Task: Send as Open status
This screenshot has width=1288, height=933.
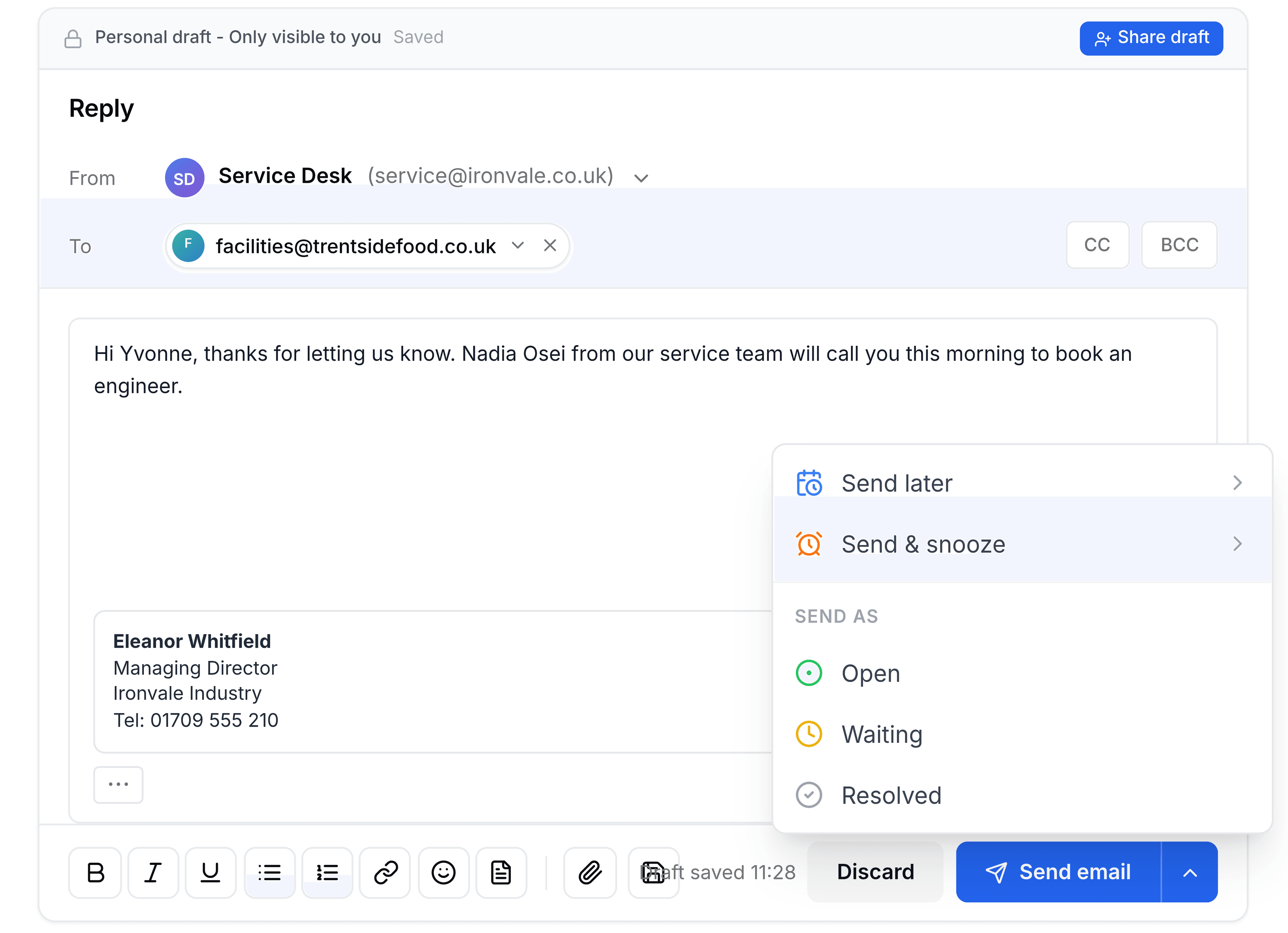Action: pos(1022,673)
